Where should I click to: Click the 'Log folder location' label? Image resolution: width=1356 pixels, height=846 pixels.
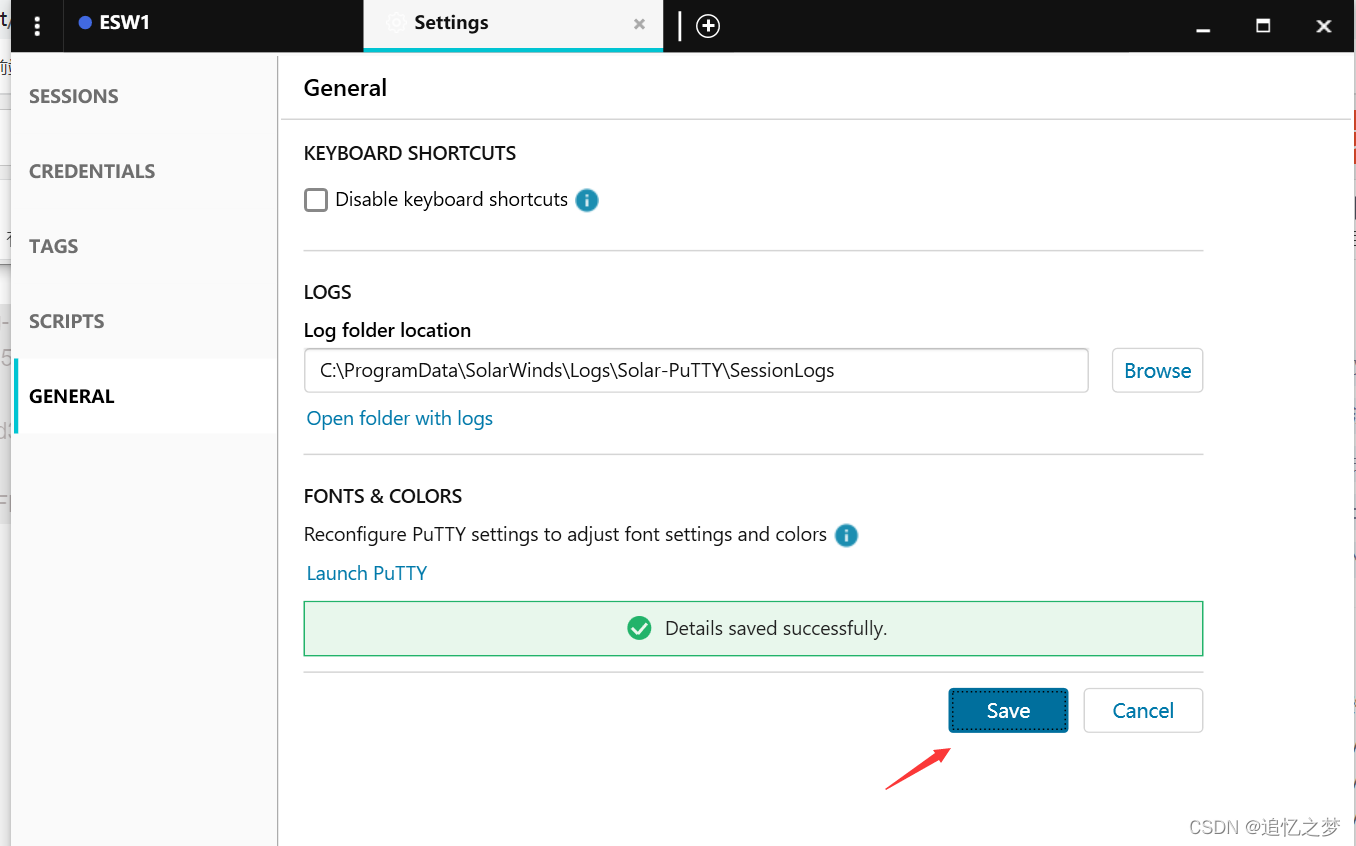(387, 330)
